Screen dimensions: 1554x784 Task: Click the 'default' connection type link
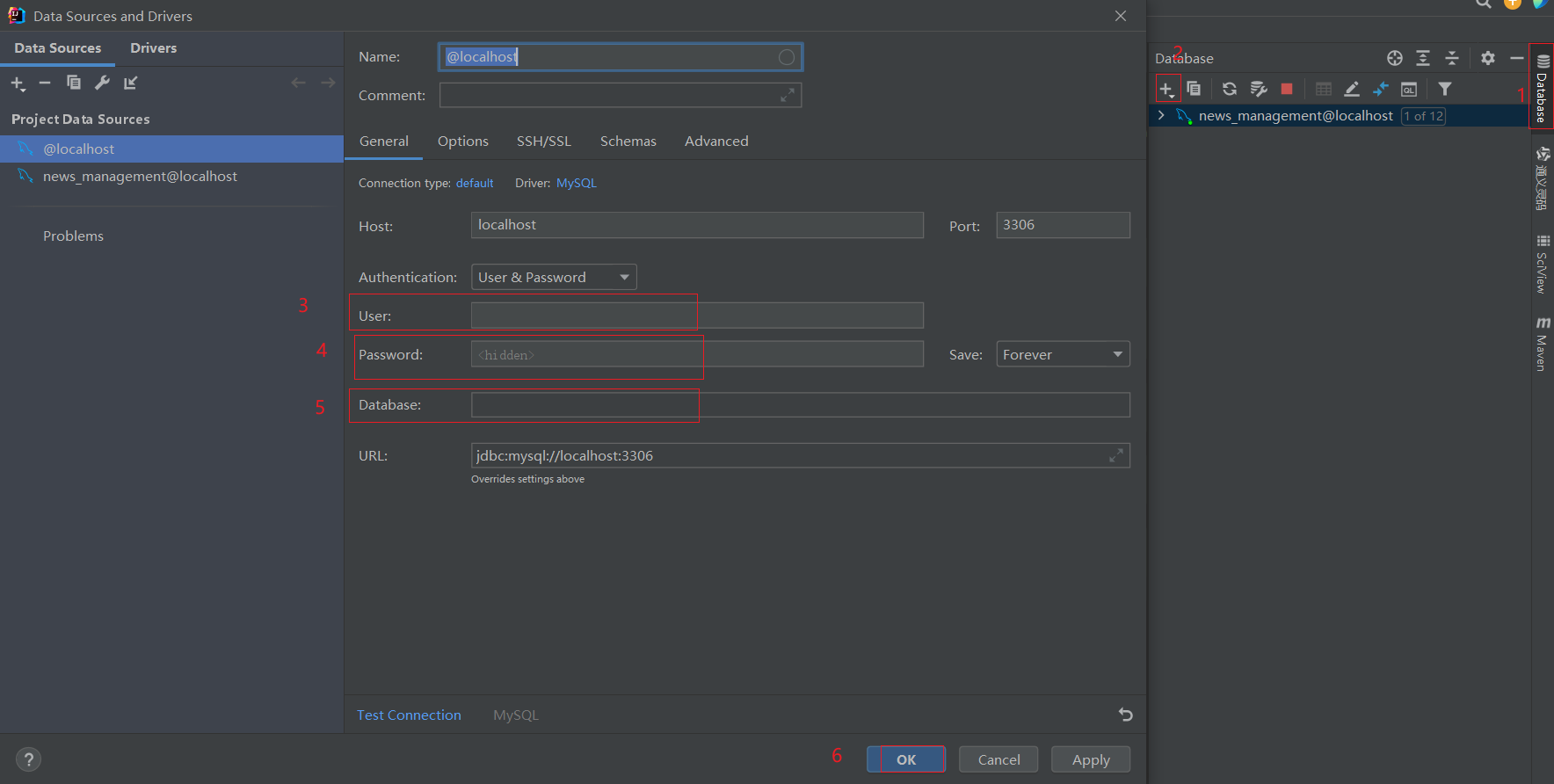click(x=475, y=183)
